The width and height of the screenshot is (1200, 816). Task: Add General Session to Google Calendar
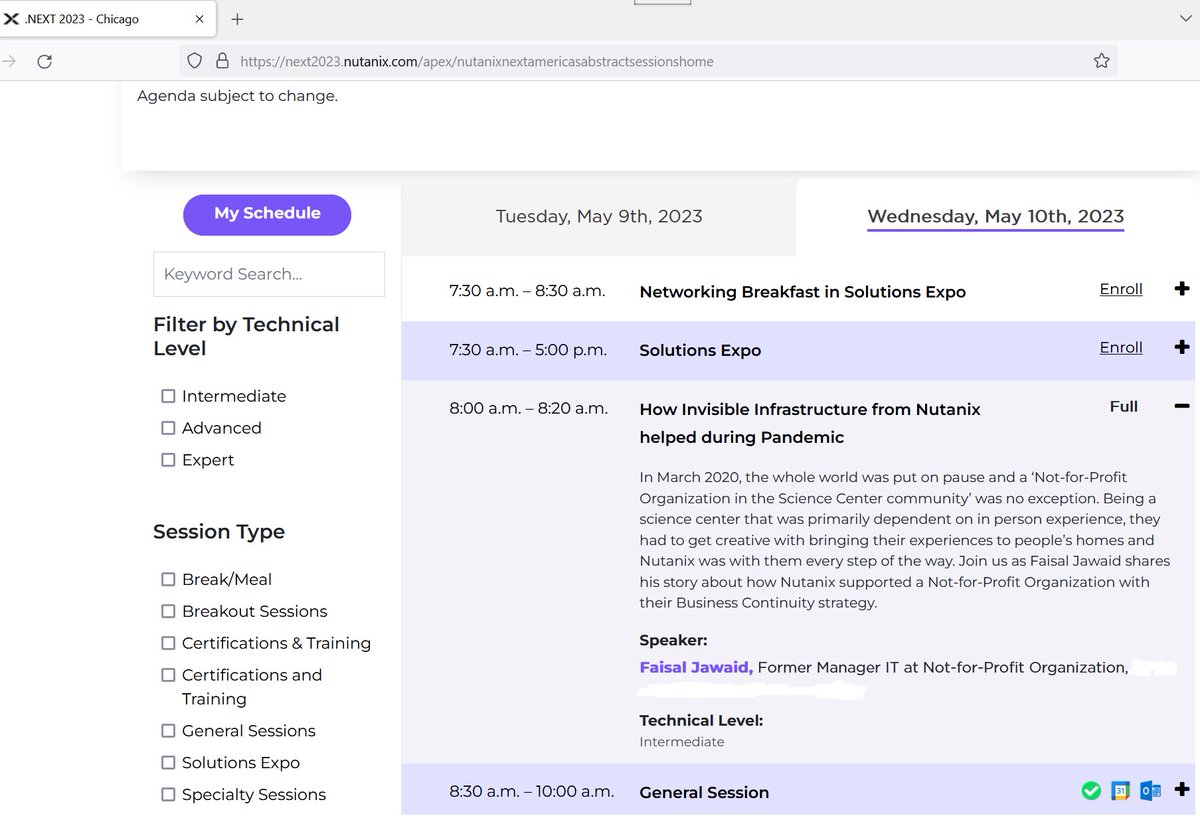pos(1120,791)
